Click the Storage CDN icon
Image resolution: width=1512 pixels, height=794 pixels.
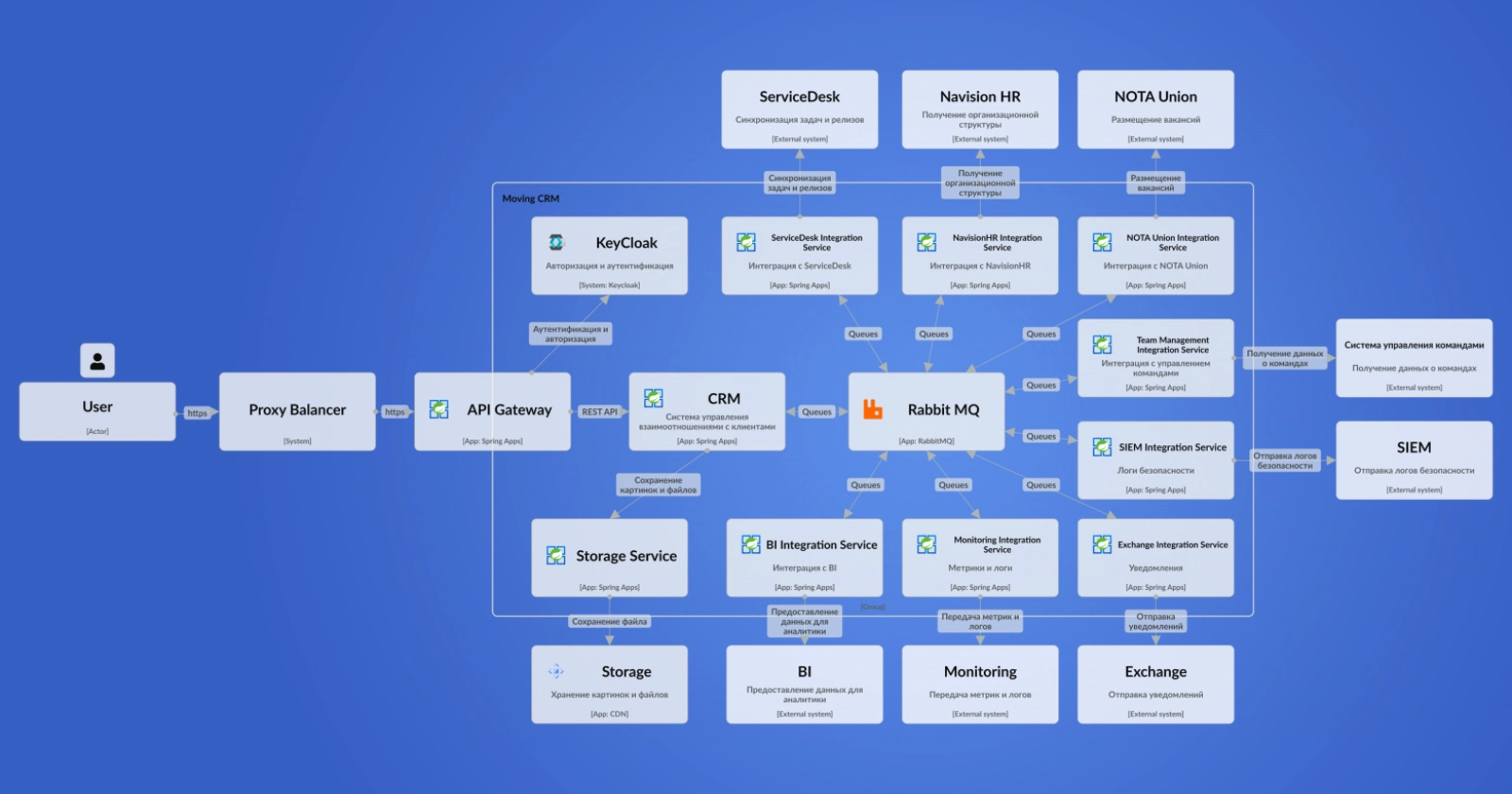tap(556, 671)
